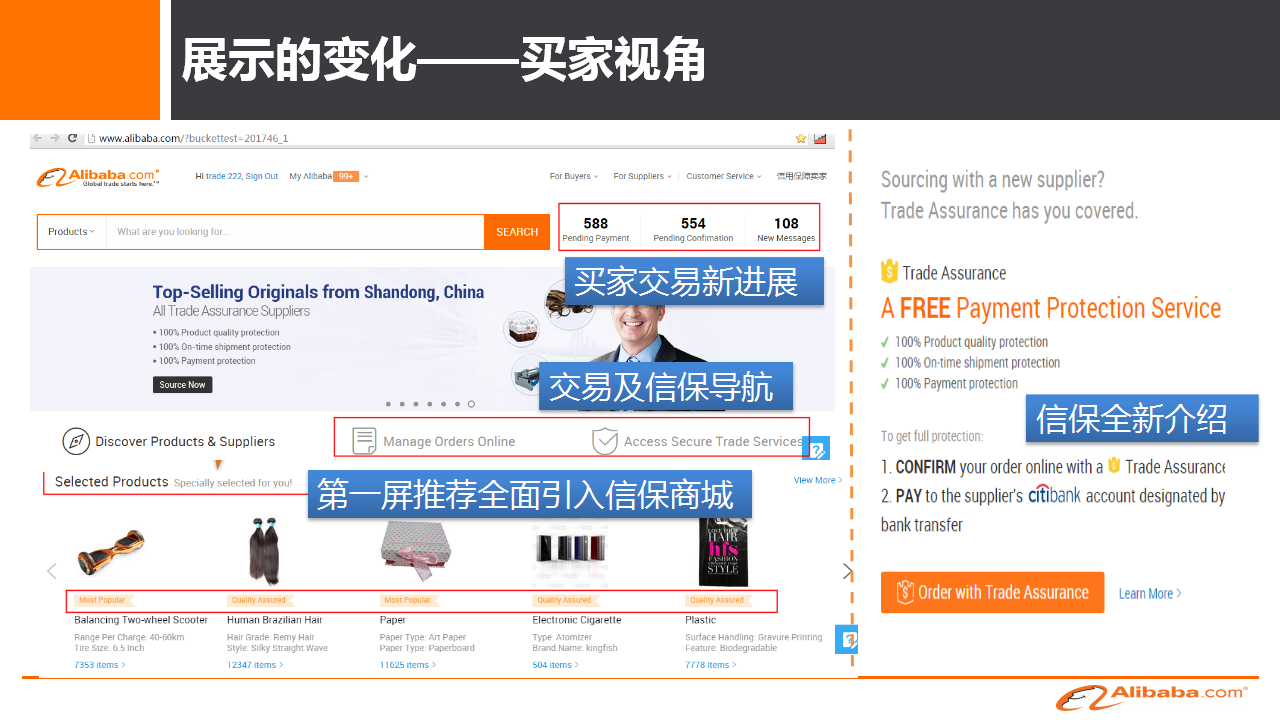Image resolution: width=1280 pixels, height=720 pixels.
Task: Click the Chinese link after Customer Service
Action: pos(802,176)
